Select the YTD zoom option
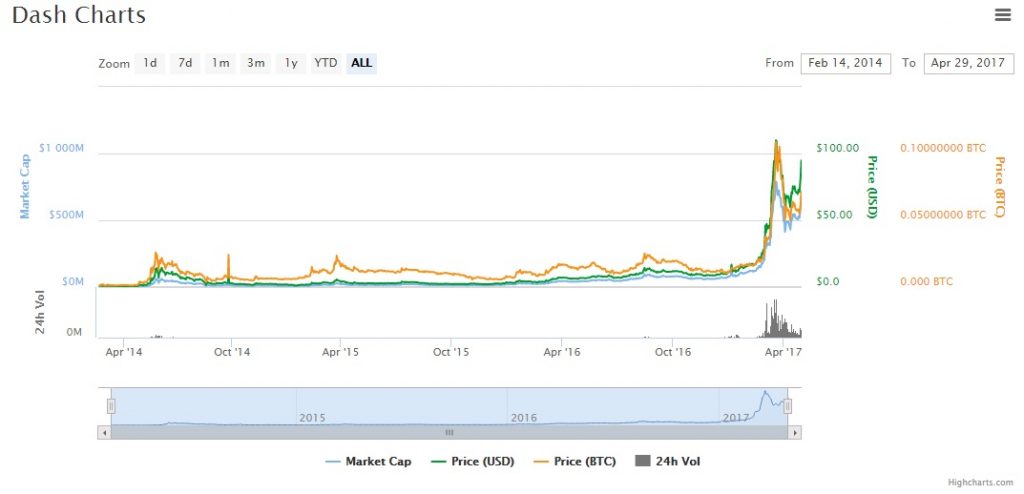Viewport: 1024px width, 494px height. tap(325, 63)
